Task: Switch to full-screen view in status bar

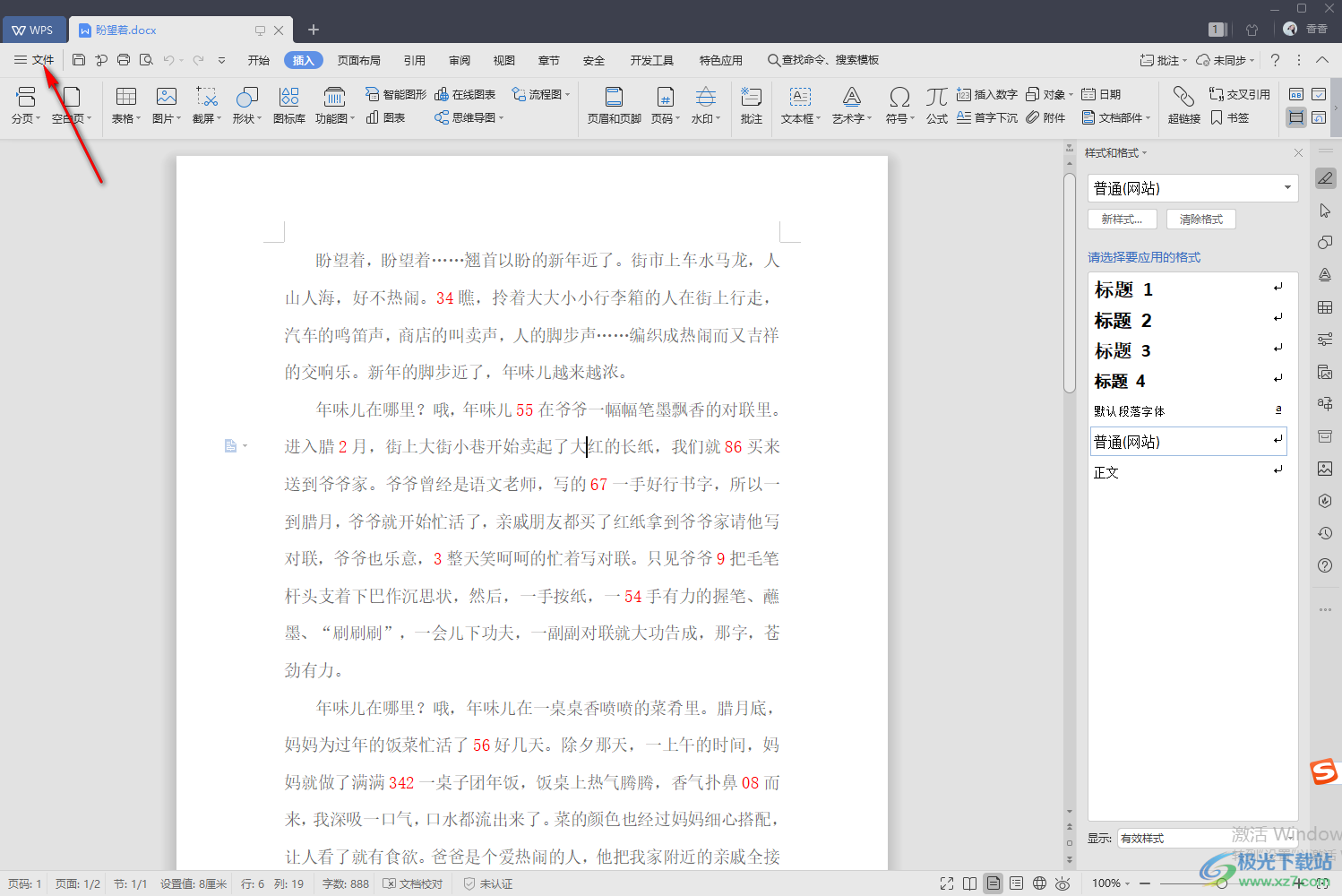Action: click(947, 883)
